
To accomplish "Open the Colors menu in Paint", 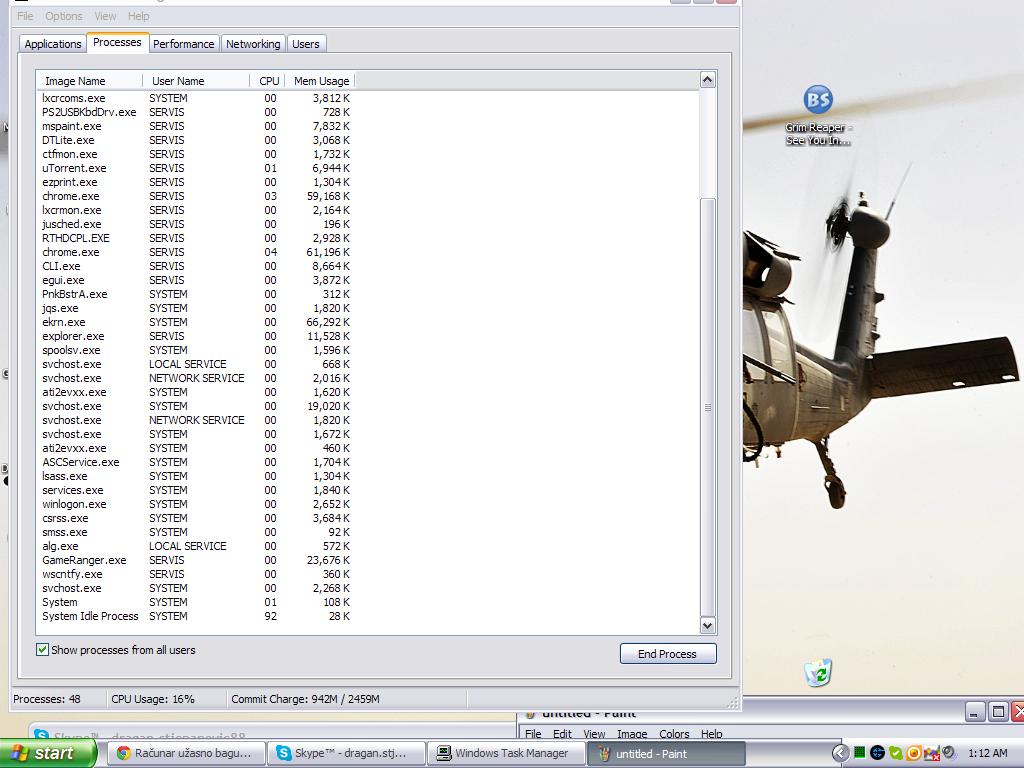I will pyautogui.click(x=674, y=734).
